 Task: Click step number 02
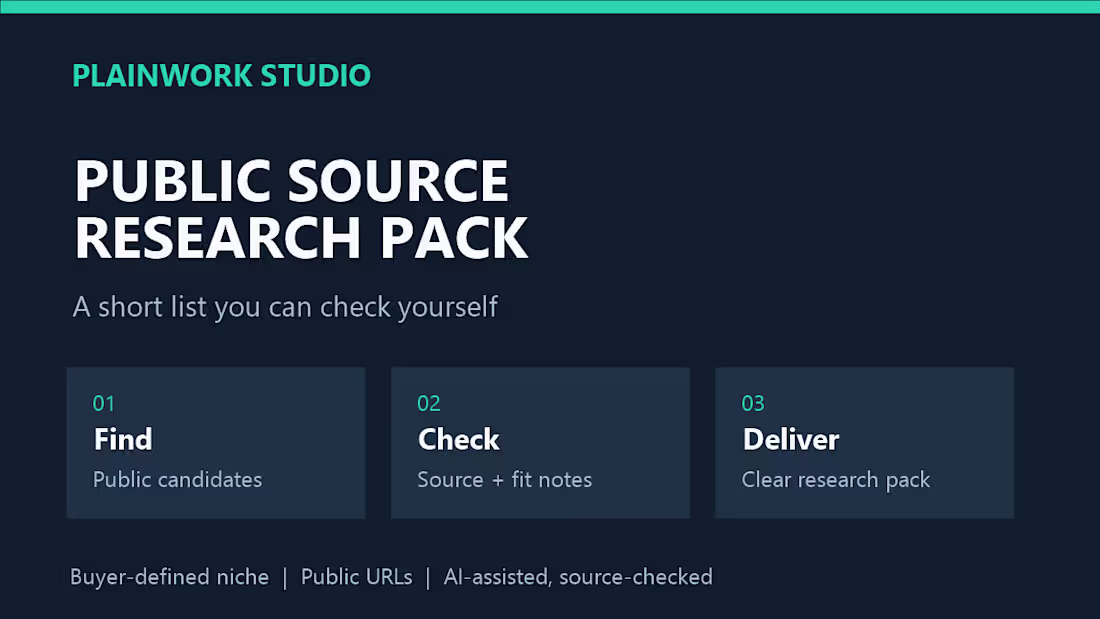click(x=429, y=404)
